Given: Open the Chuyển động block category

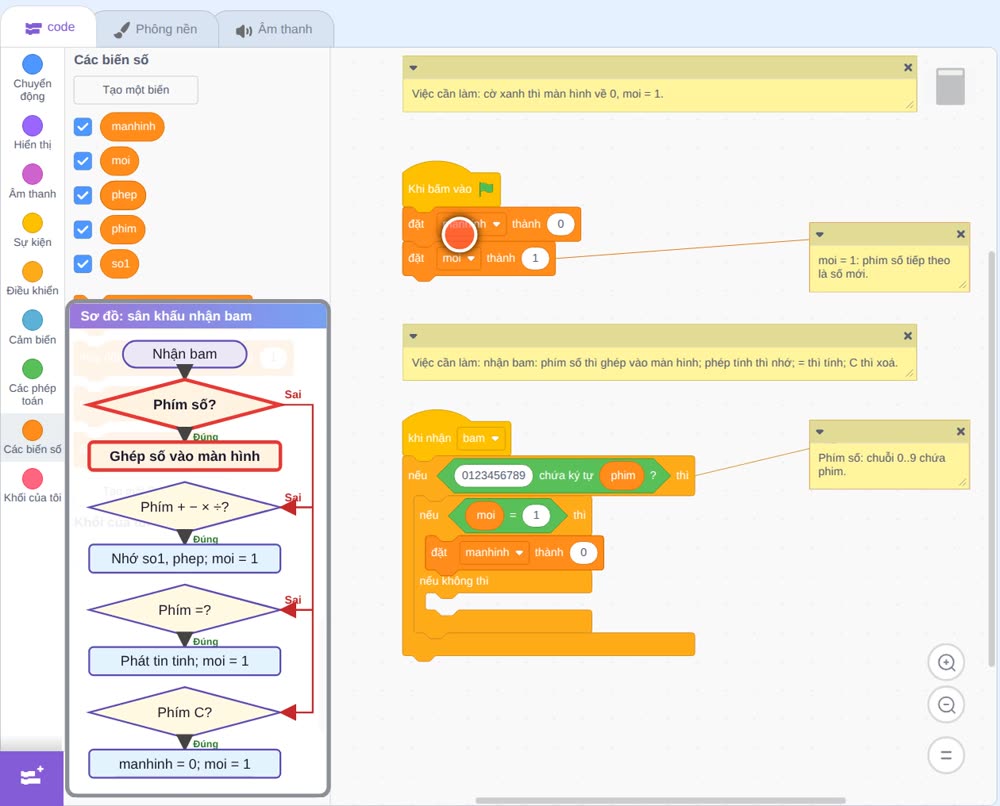Looking at the screenshot, I should pyautogui.click(x=32, y=78).
